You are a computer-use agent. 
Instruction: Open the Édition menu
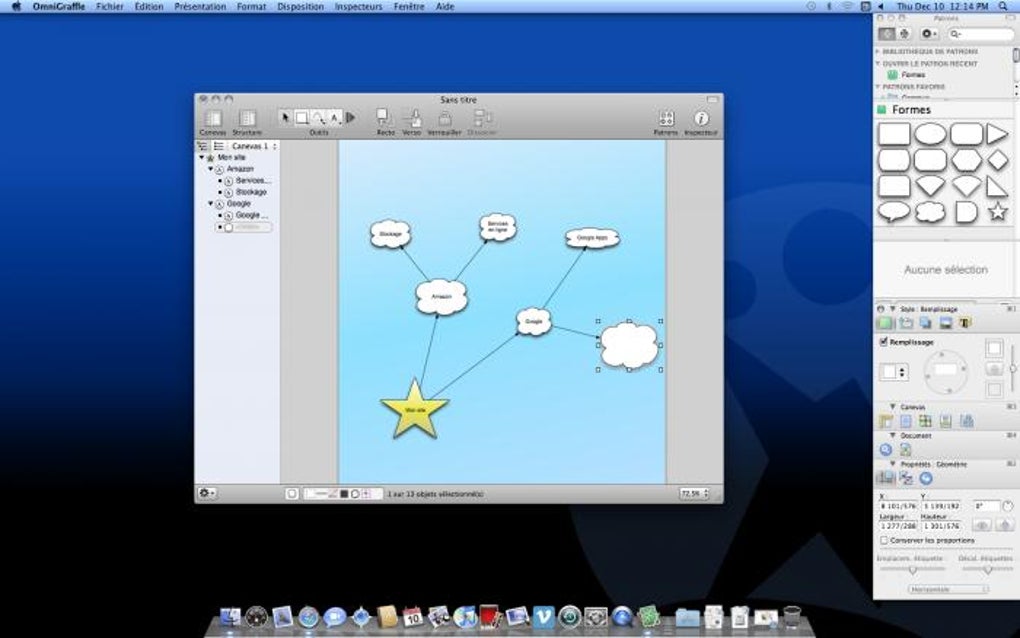tap(149, 7)
